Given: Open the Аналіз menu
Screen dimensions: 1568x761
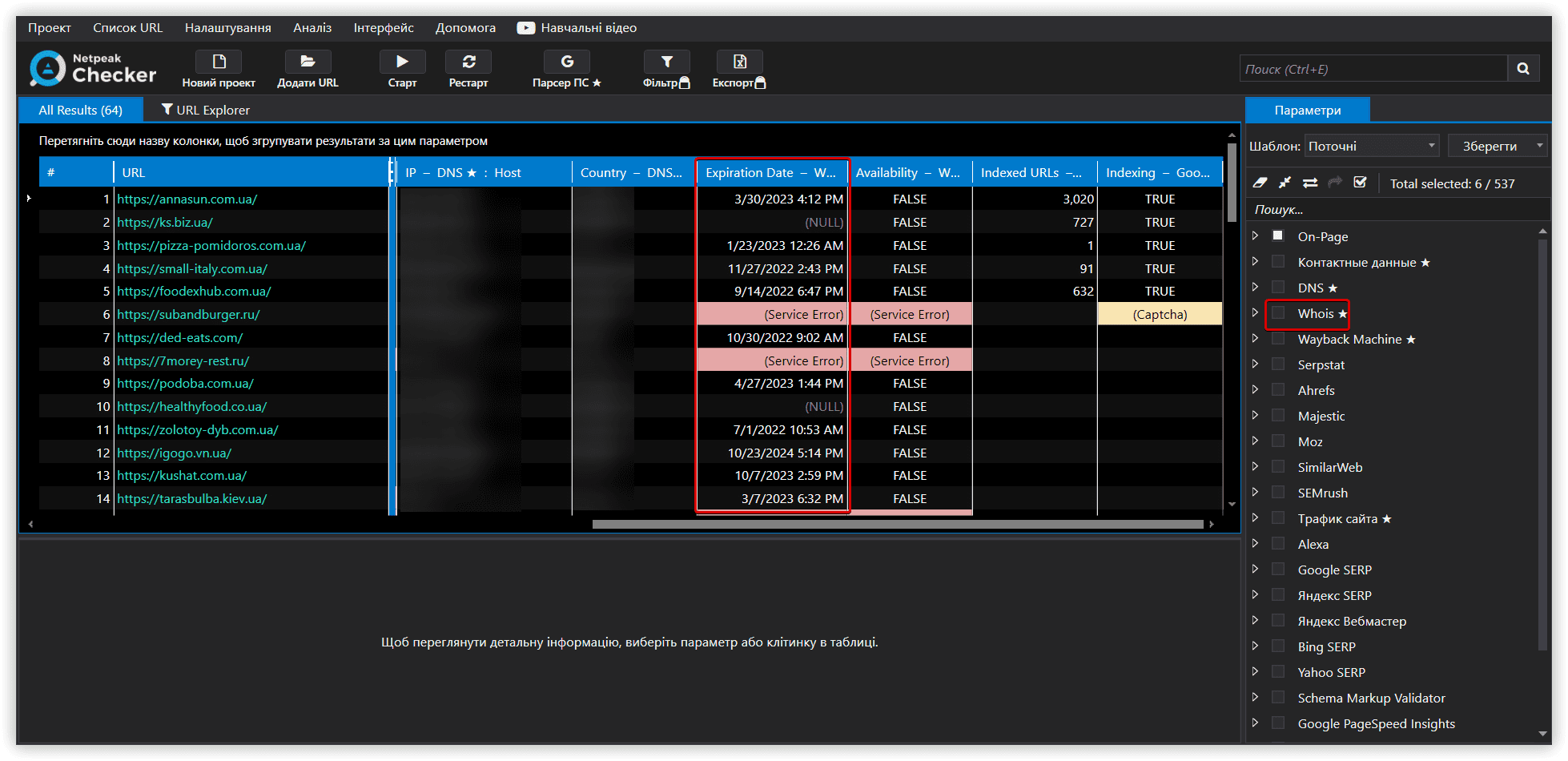Looking at the screenshot, I should pos(312,28).
